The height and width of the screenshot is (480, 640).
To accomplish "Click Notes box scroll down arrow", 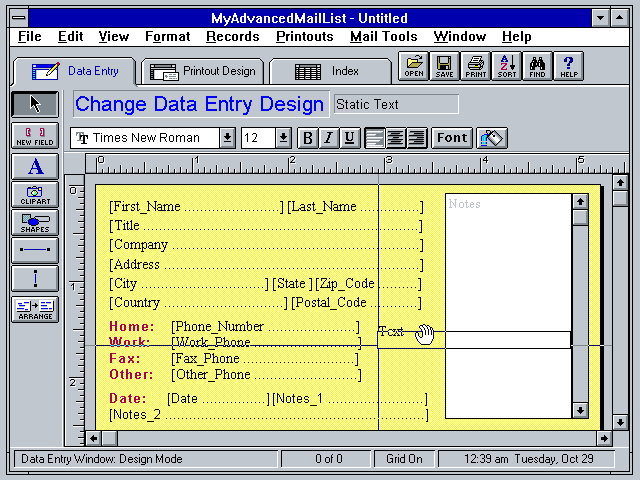I will [580, 410].
